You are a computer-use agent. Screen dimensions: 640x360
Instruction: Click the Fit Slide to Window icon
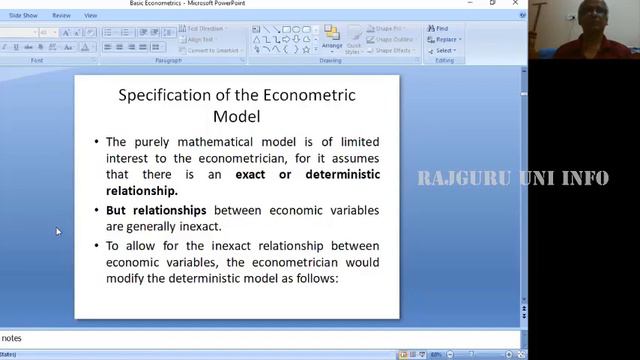click(522, 355)
